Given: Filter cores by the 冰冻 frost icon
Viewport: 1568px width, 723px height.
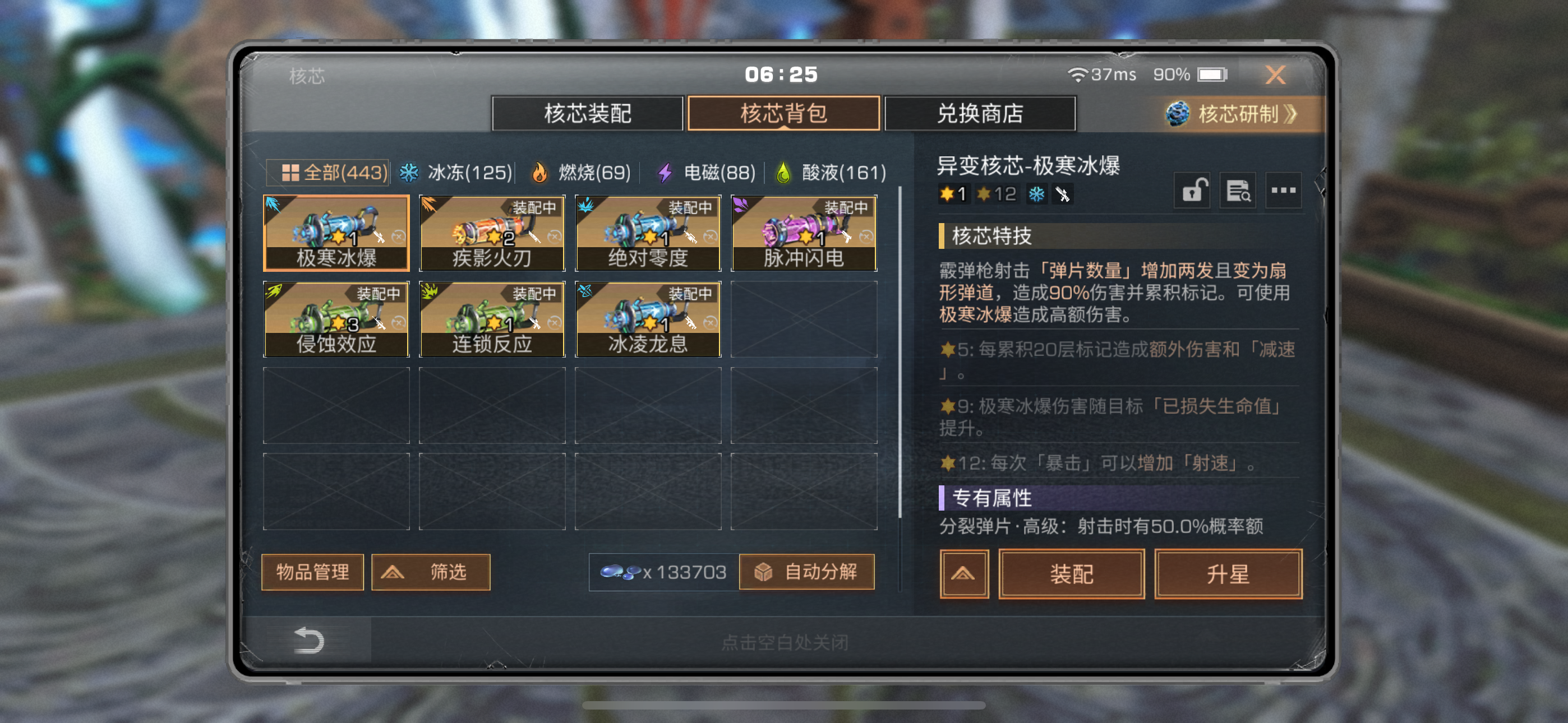Looking at the screenshot, I should tap(409, 173).
